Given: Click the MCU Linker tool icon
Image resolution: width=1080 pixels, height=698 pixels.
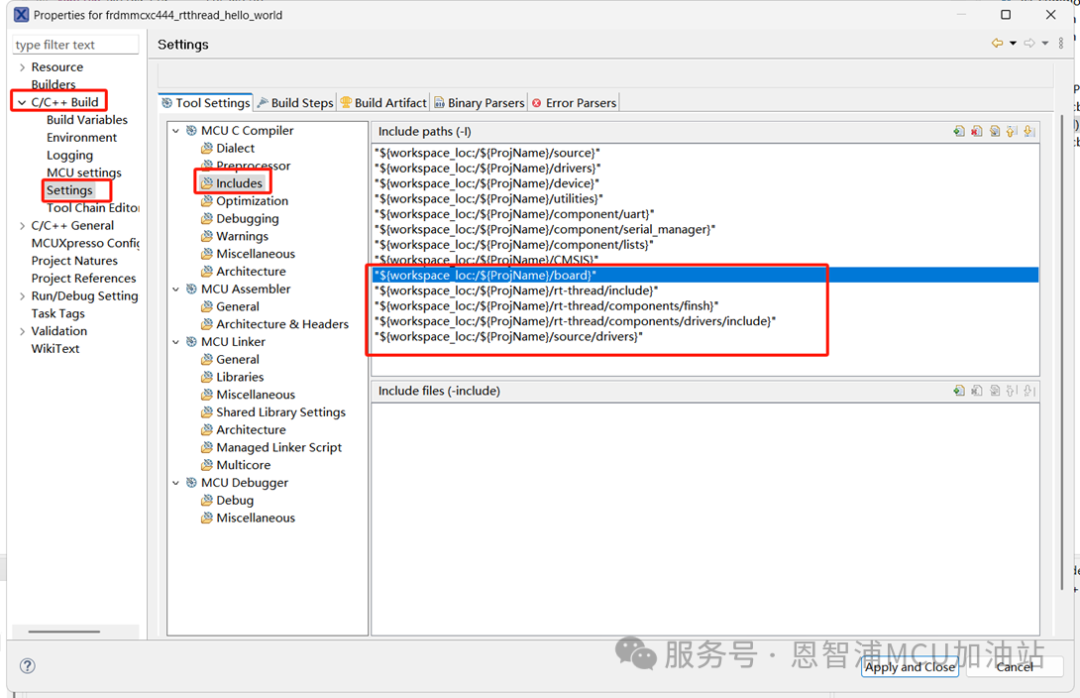Looking at the screenshot, I should (191, 342).
